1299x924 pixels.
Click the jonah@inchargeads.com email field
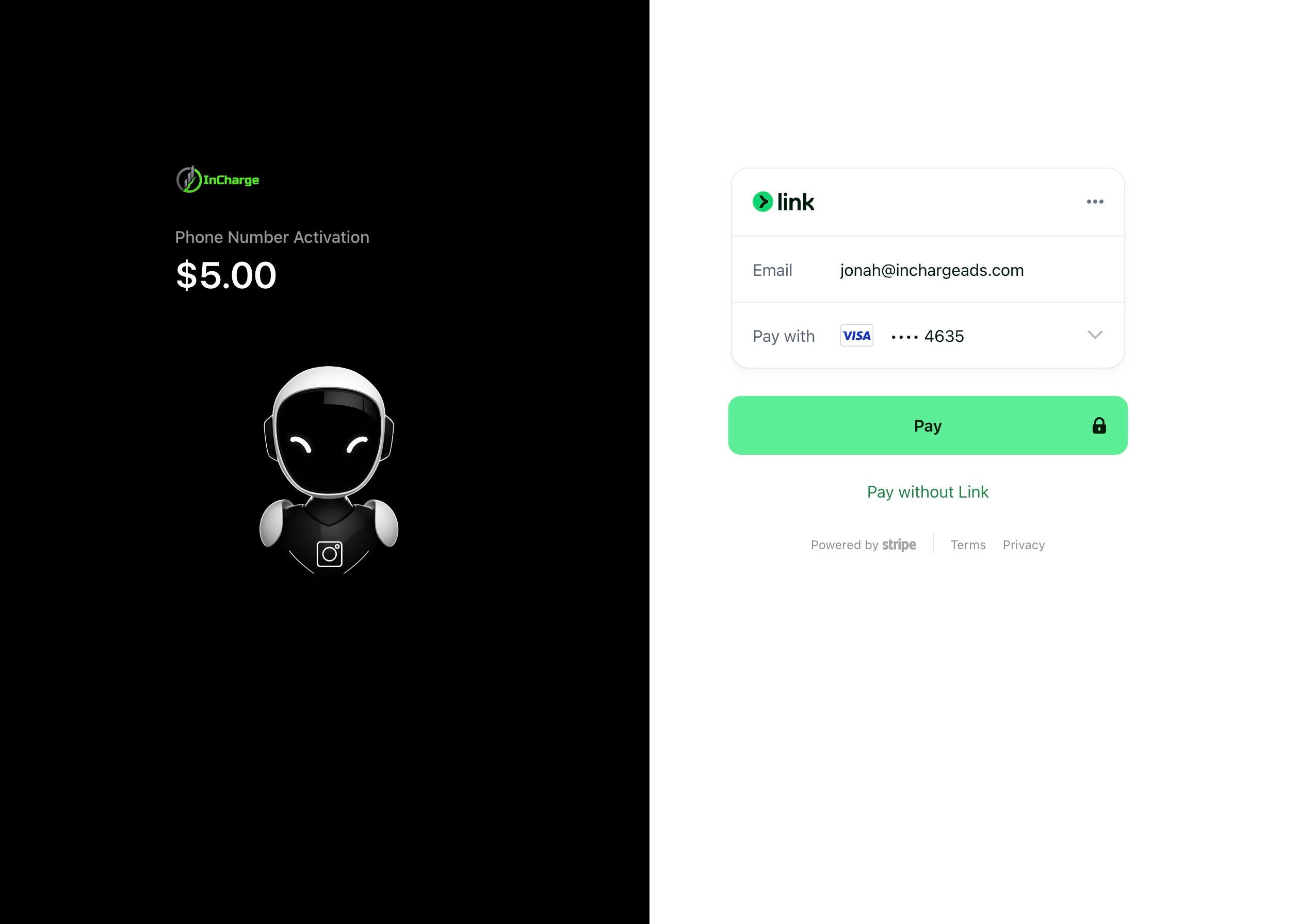click(x=932, y=270)
